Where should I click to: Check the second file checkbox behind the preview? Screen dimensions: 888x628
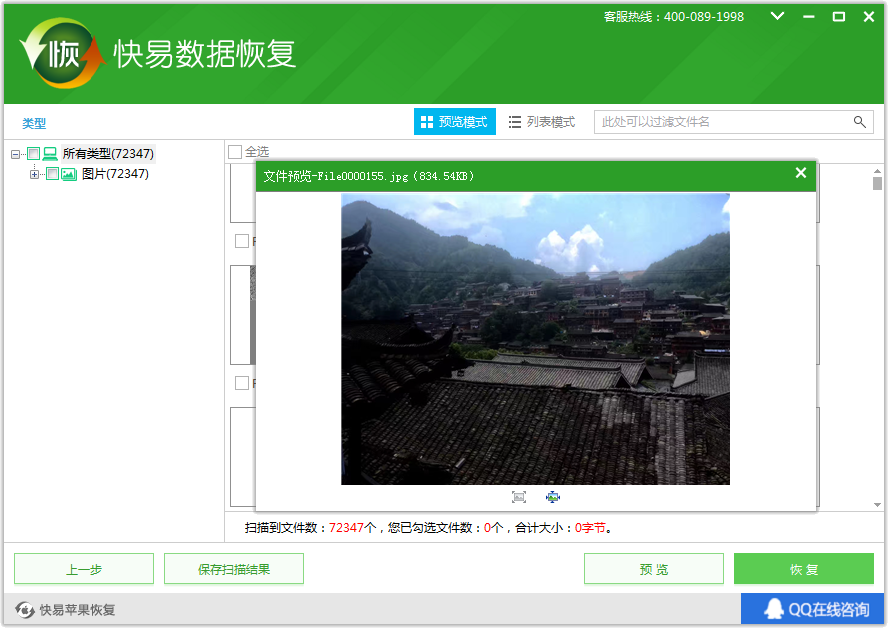[242, 383]
